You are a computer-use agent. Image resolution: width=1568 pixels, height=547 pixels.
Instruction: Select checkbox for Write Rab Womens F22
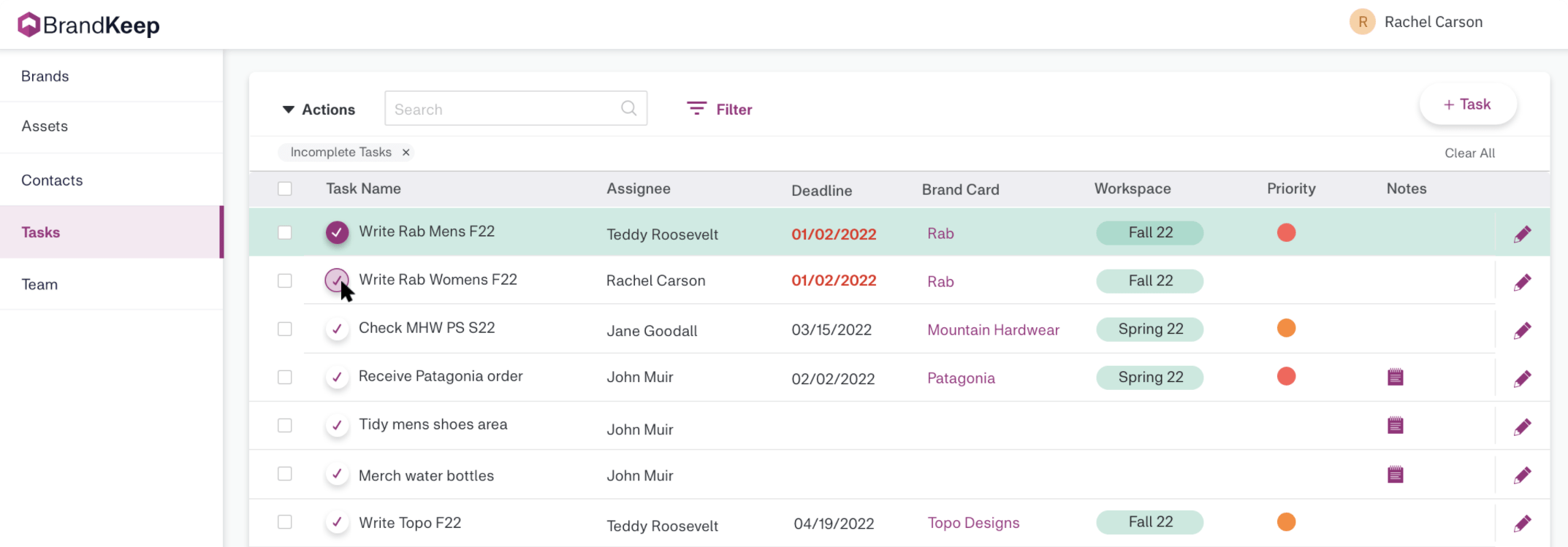pos(285,280)
